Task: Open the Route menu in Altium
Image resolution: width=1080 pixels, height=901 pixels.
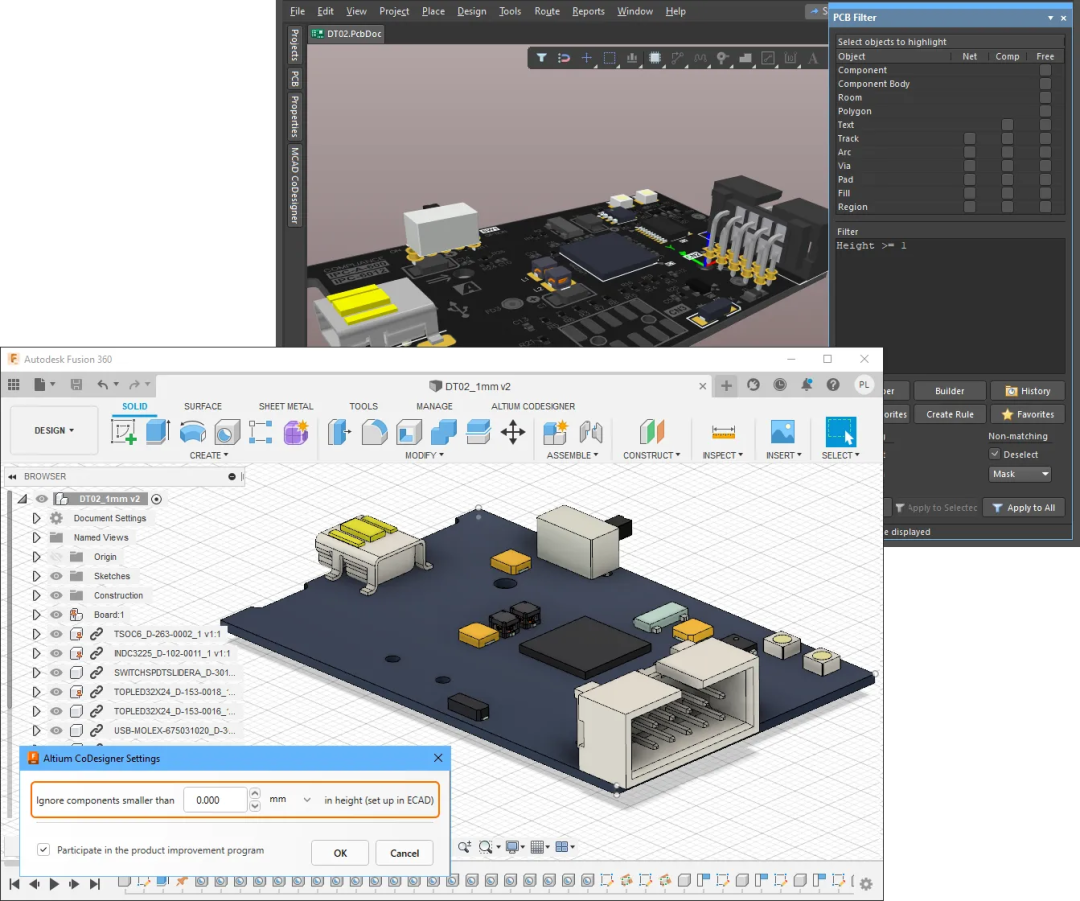Action: pos(547,11)
